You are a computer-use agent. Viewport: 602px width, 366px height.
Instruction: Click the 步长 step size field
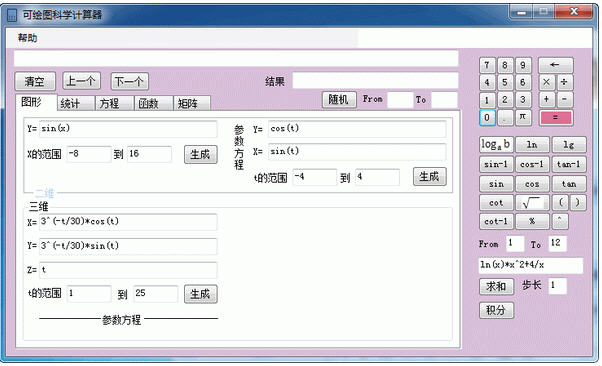click(x=558, y=286)
